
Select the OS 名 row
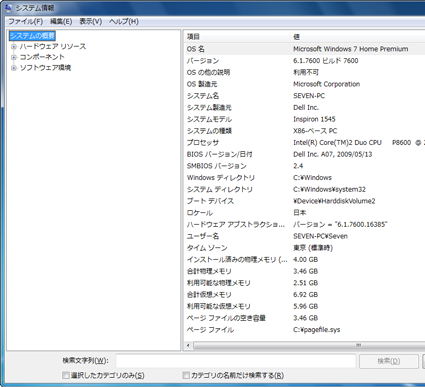[304, 49]
